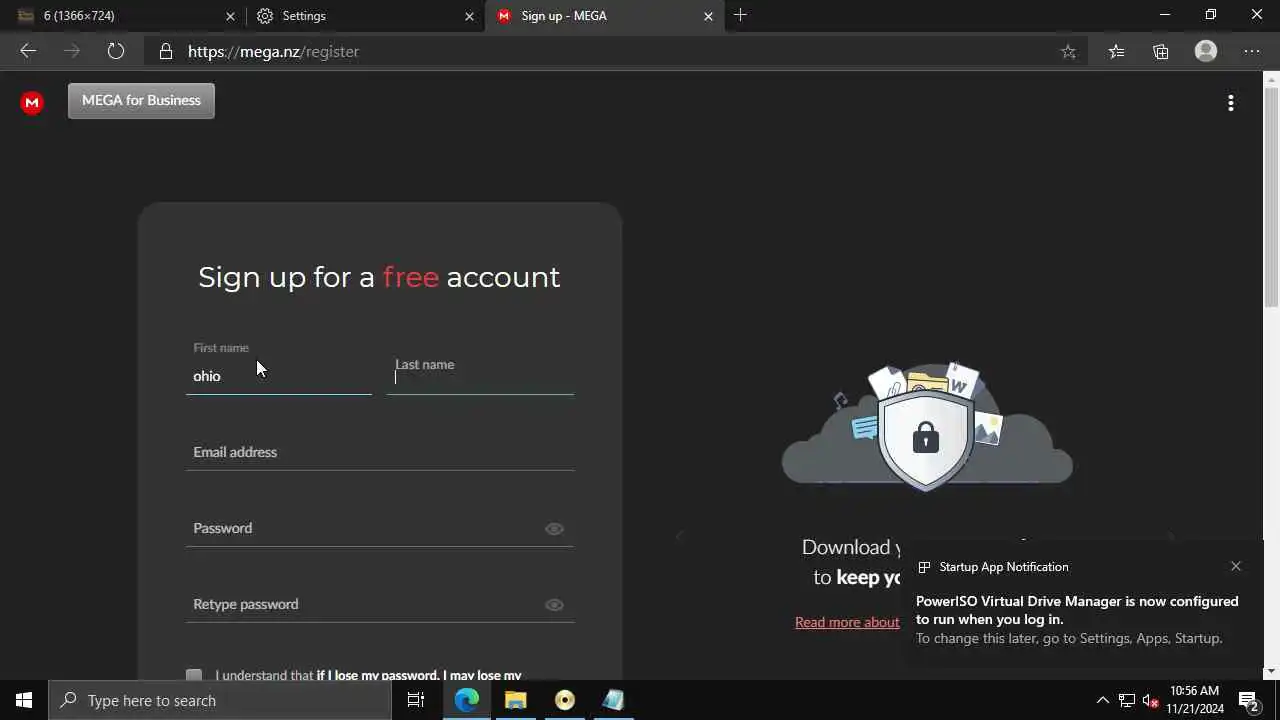The width and height of the screenshot is (1280, 720).
Task: Switch to the 6 (1366×724) tab
Action: pyautogui.click(x=124, y=16)
